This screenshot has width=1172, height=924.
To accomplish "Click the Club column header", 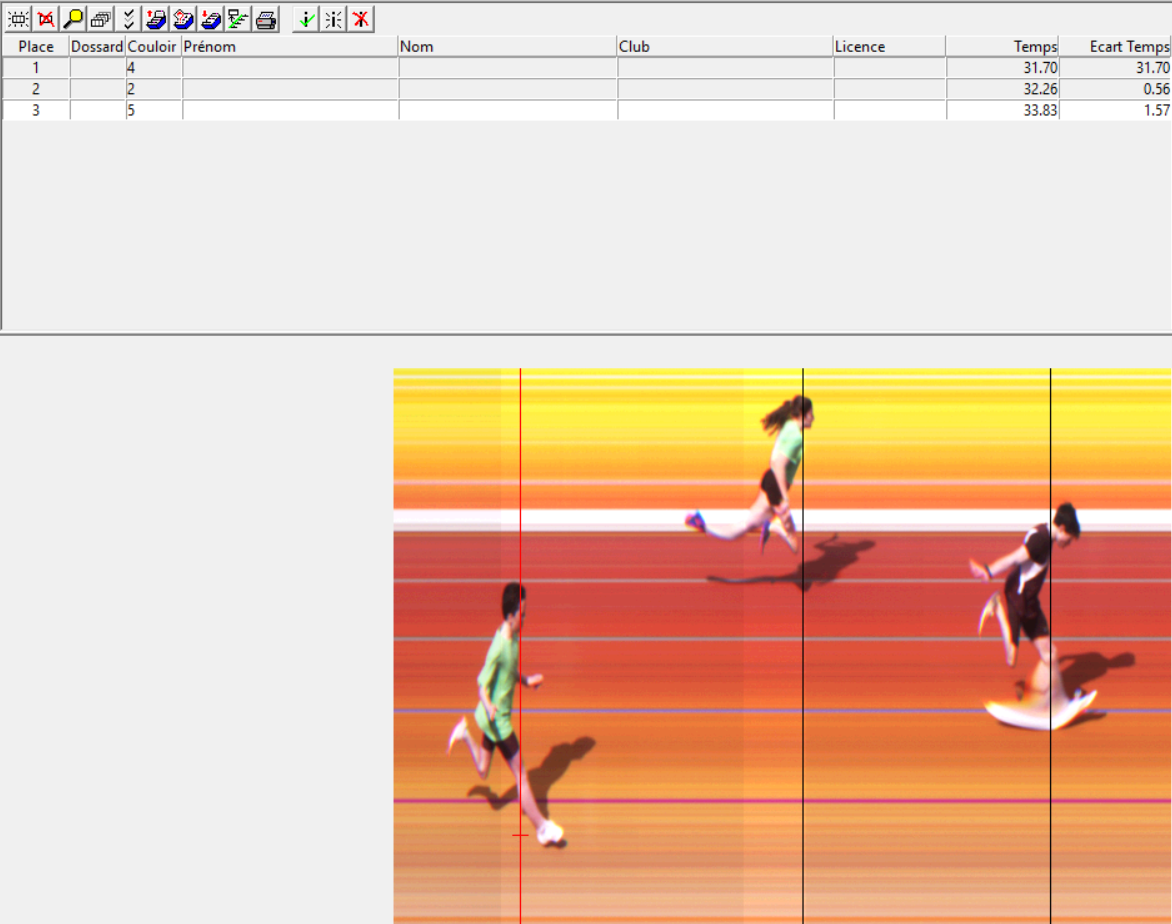I will pos(725,46).
